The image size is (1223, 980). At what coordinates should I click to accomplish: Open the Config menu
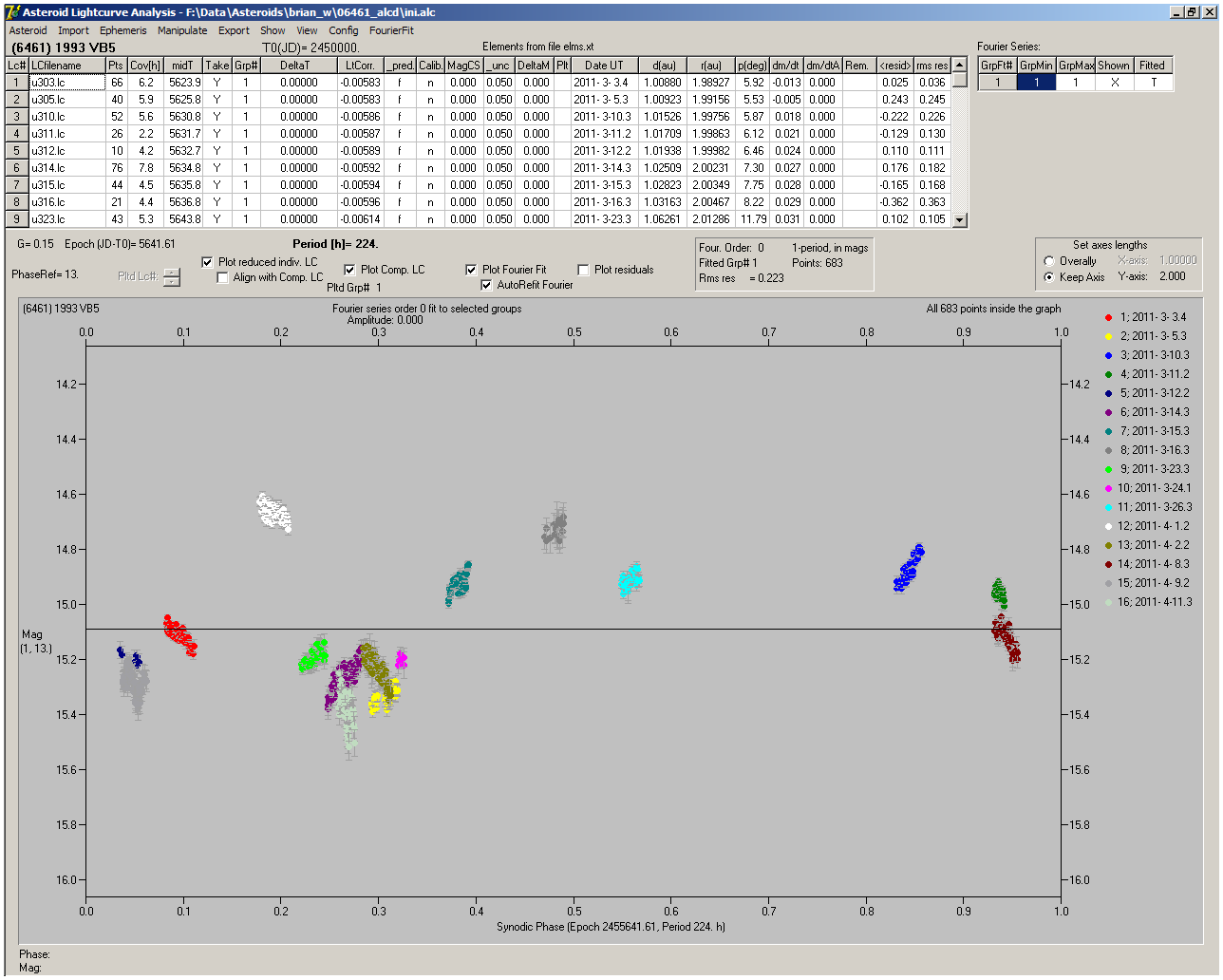coord(344,30)
